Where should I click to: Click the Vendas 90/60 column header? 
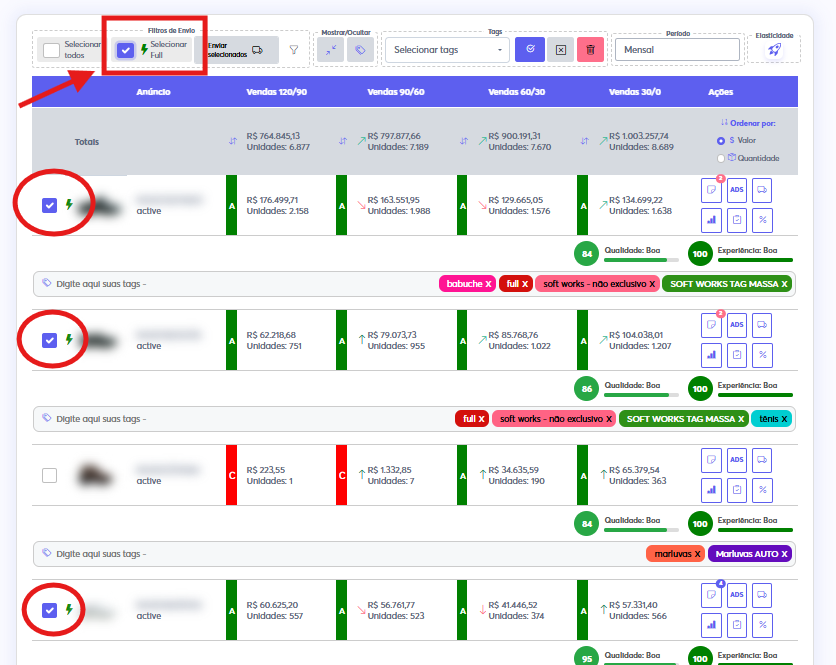[x=396, y=92]
